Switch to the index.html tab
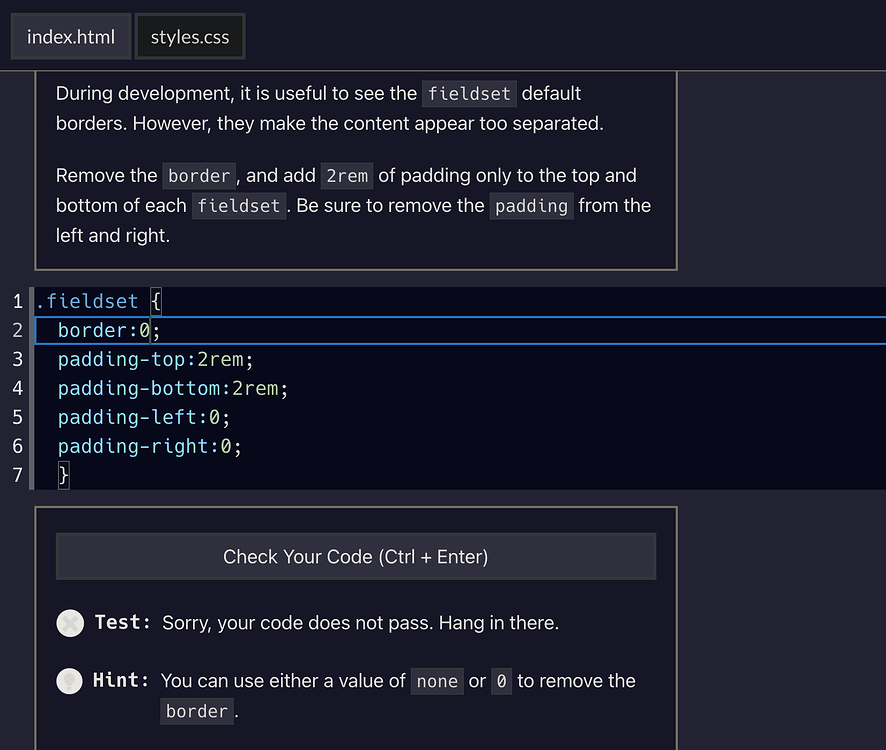Image resolution: width=886 pixels, height=750 pixels. 71,38
